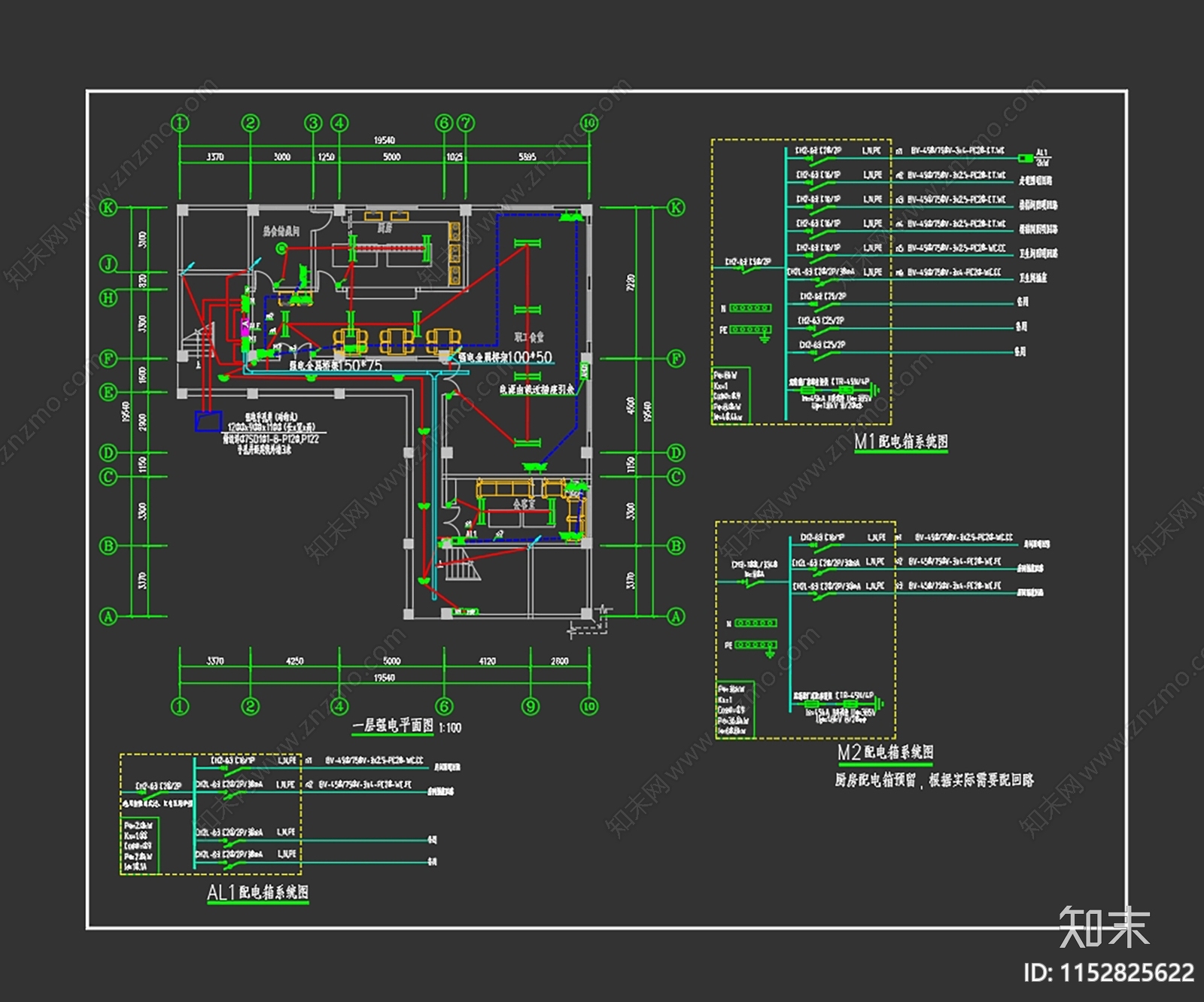Click the dimension value "5895"

point(528,157)
